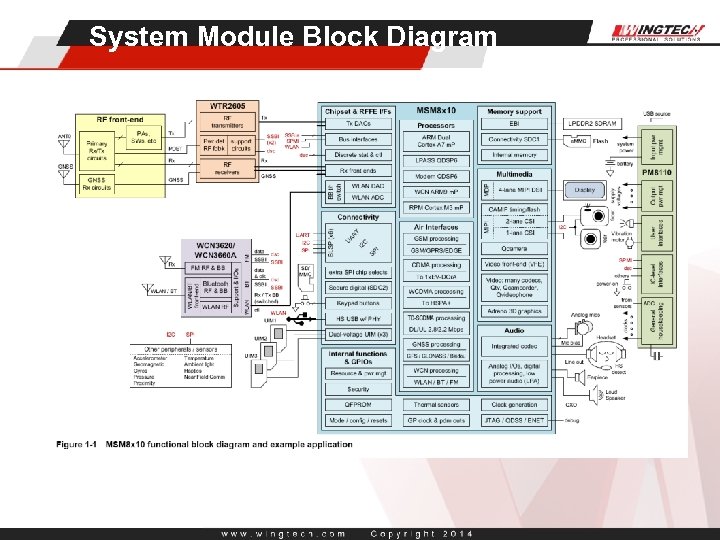Click the USB trident symbol
Viewport: 720px width, 540px height.
[301, 319]
